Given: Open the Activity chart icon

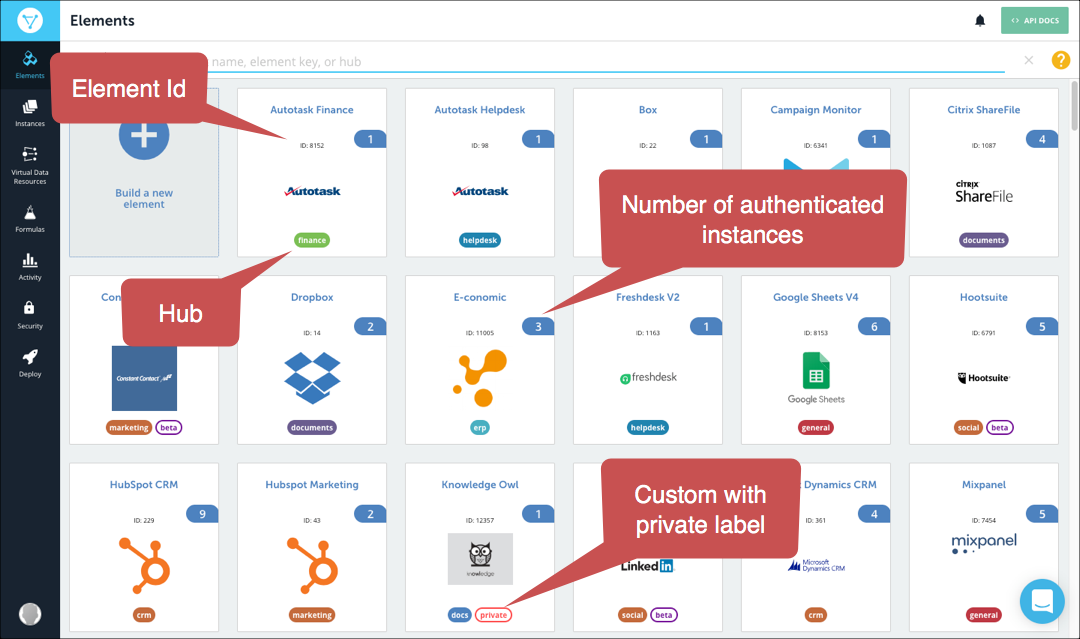Looking at the screenshot, I should click(30, 267).
